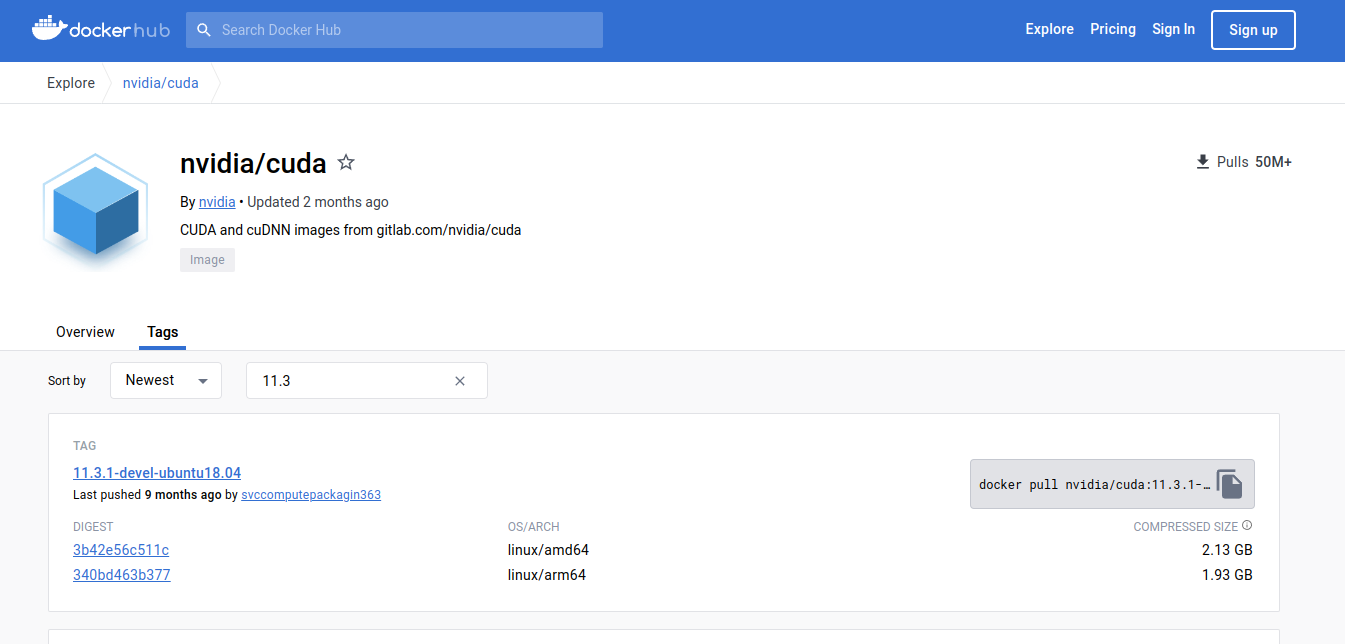This screenshot has height=644, width=1345.
Task: Open user svccomputepackagin363 profile
Action: tap(311, 495)
